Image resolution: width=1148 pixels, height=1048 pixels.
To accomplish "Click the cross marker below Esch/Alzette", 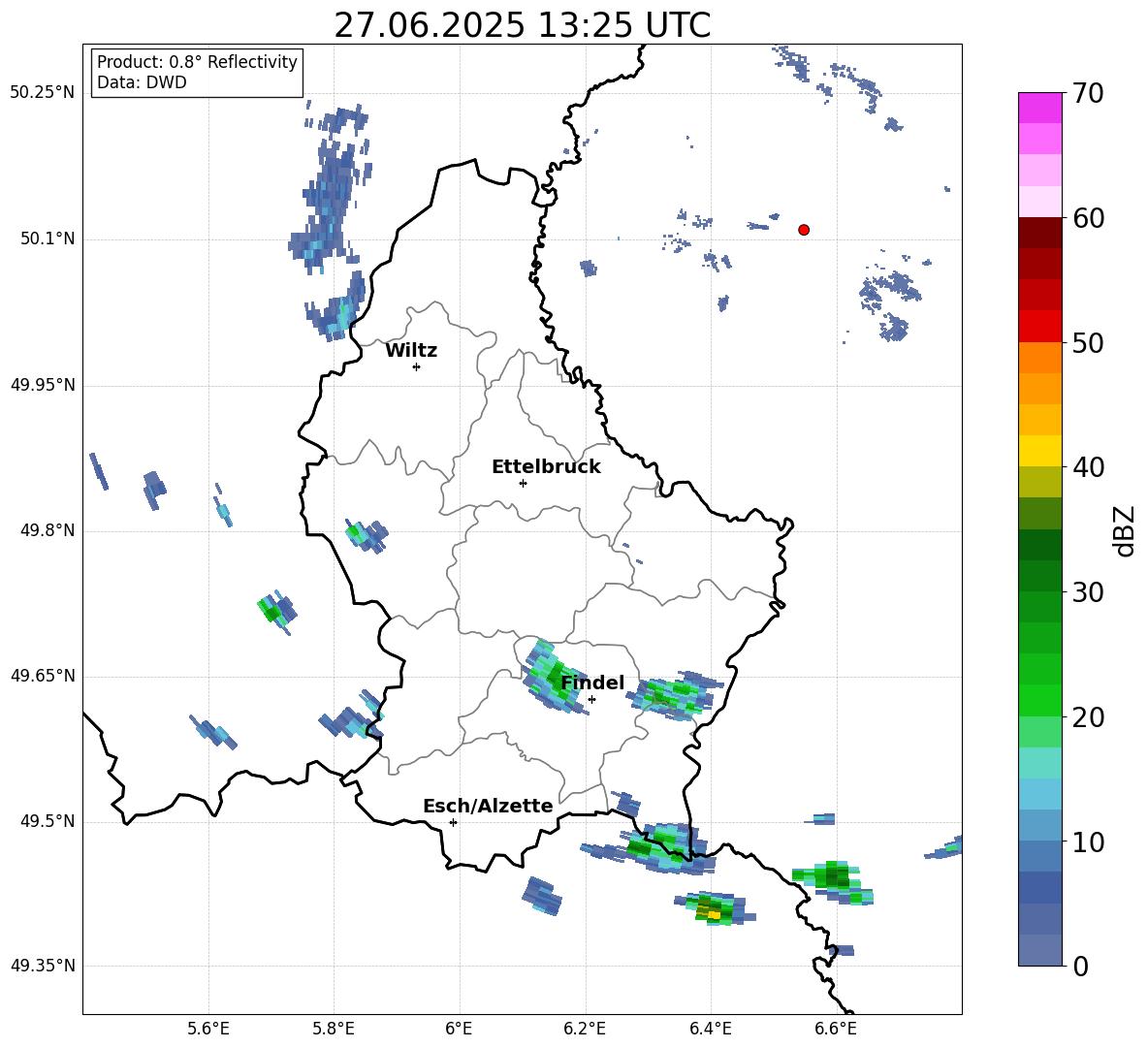I will tap(453, 822).
